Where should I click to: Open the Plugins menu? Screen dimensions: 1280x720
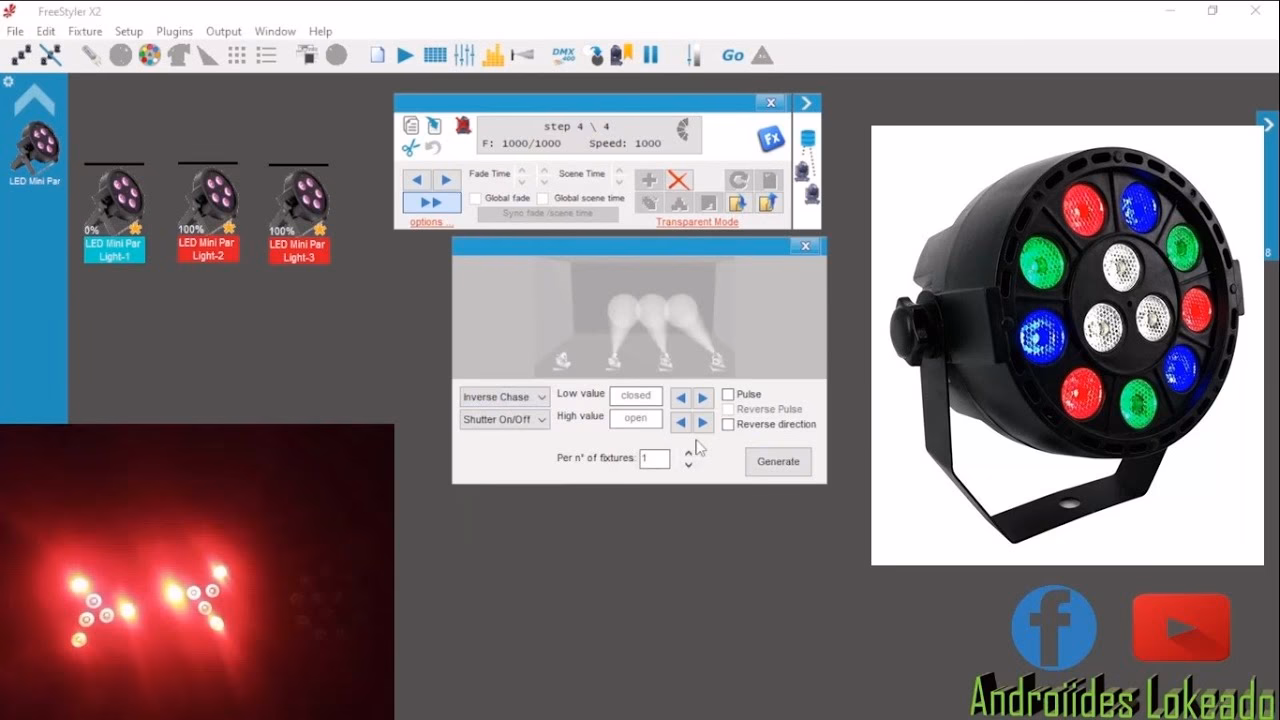point(174,31)
